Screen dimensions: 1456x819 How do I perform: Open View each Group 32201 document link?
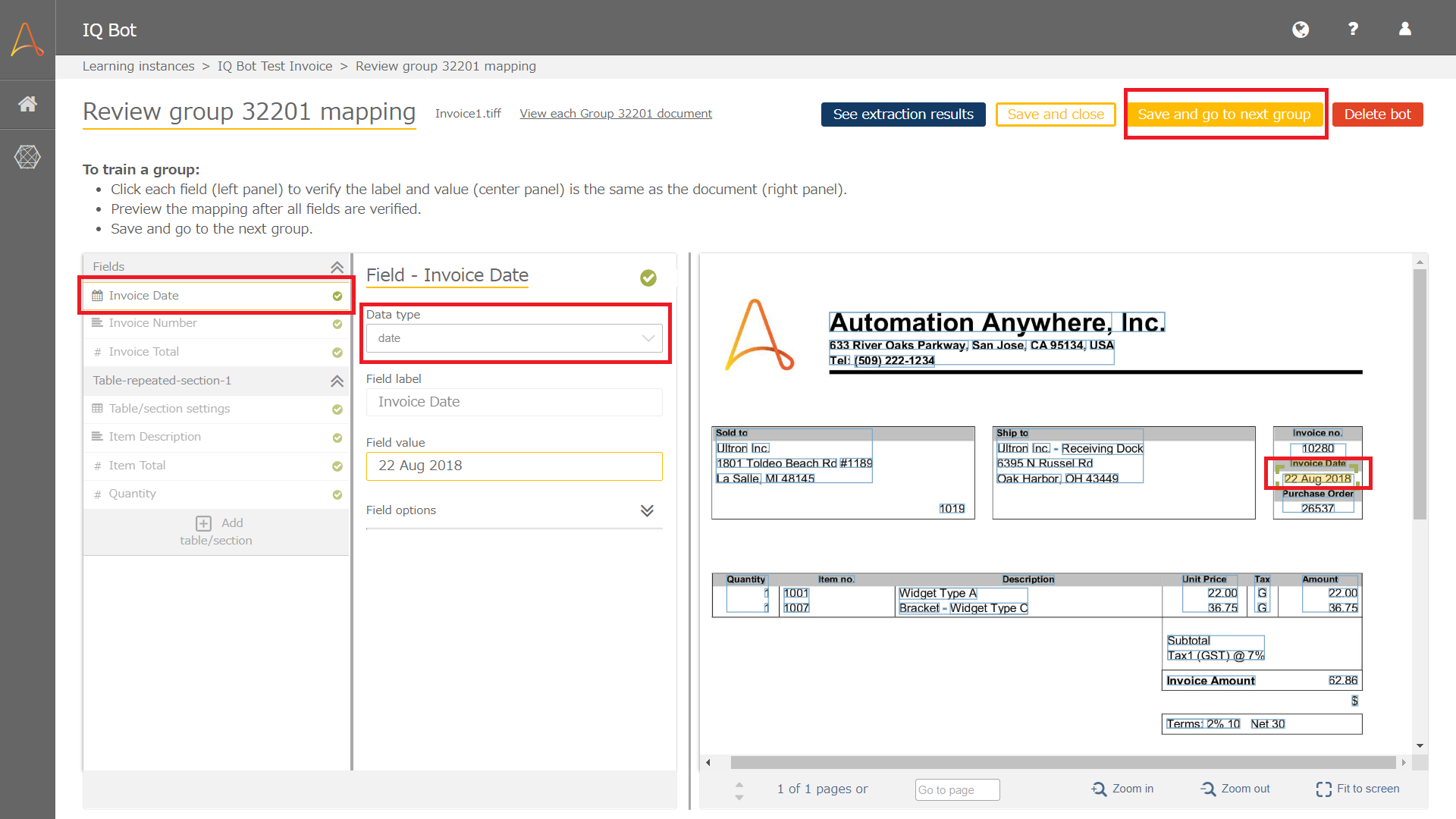point(616,114)
